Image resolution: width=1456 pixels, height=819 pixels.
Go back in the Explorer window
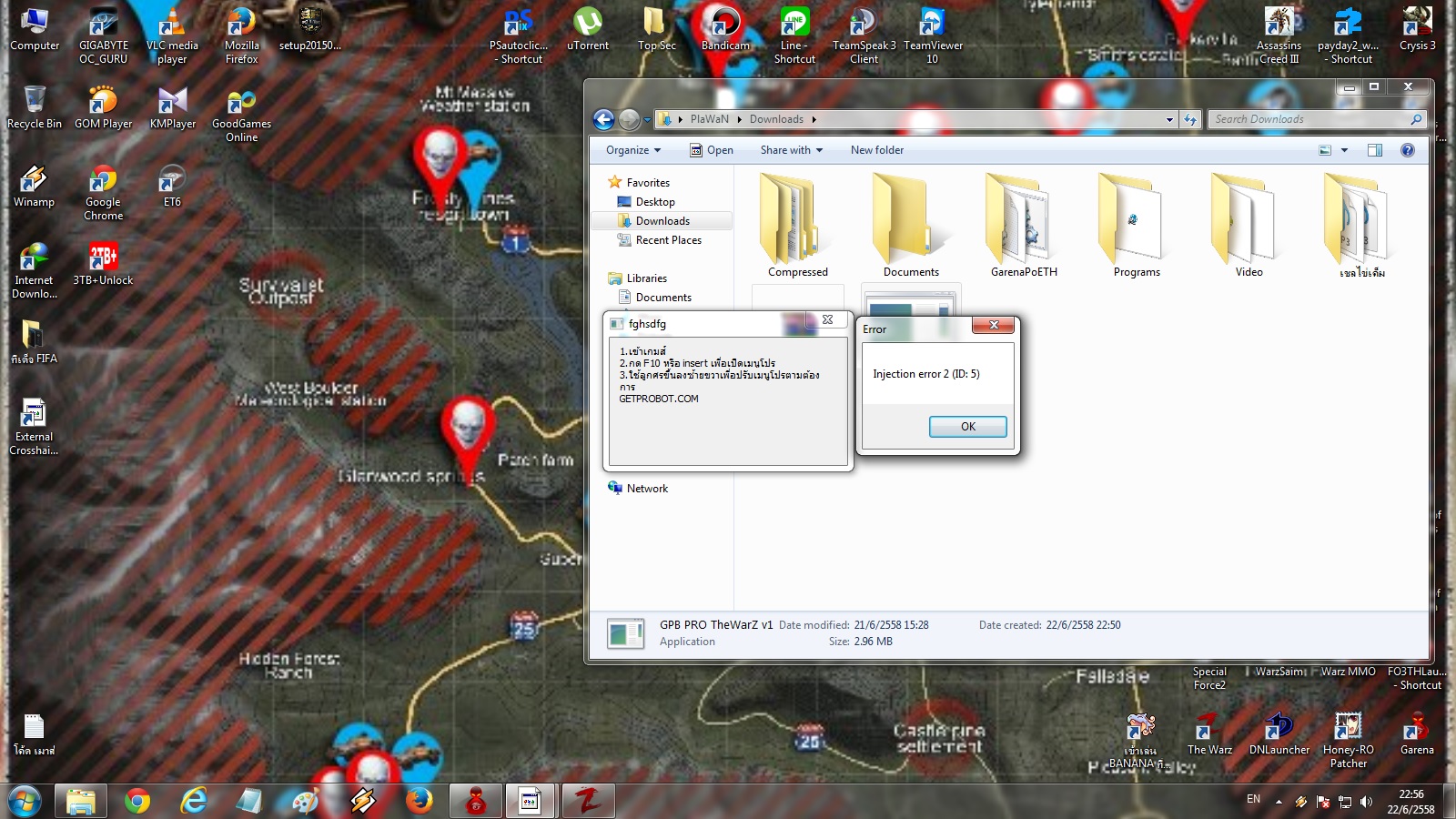pos(603,119)
